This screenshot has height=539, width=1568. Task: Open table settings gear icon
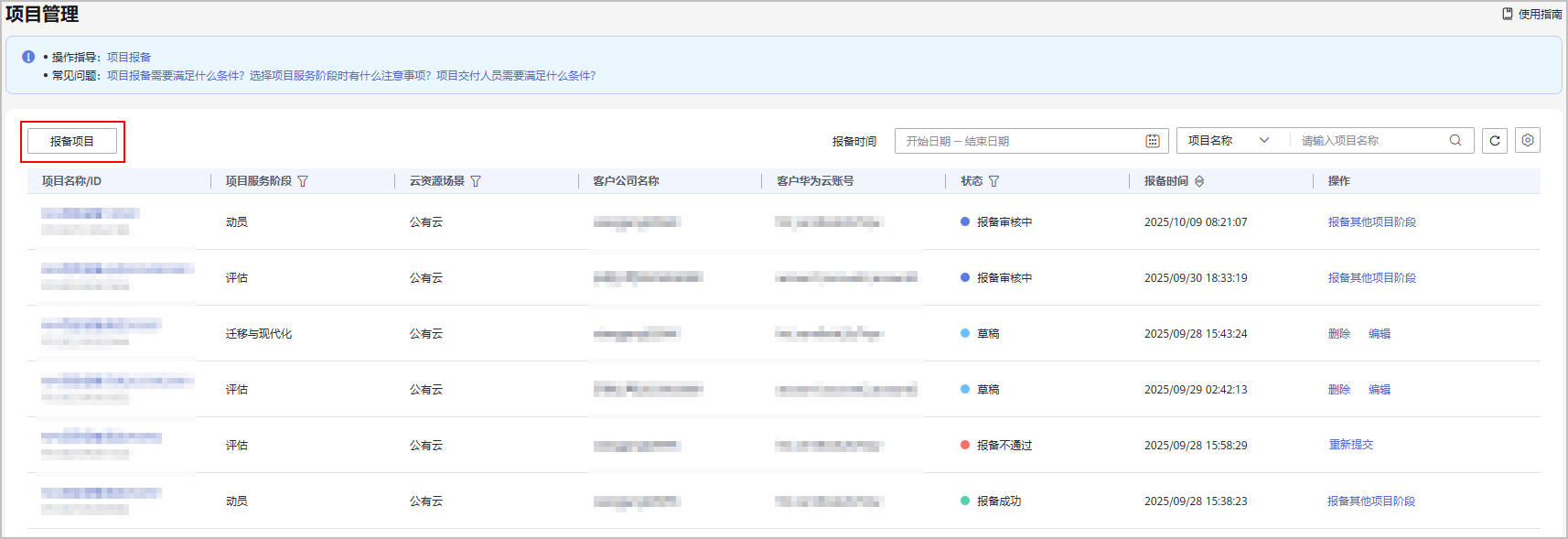[x=1527, y=141]
